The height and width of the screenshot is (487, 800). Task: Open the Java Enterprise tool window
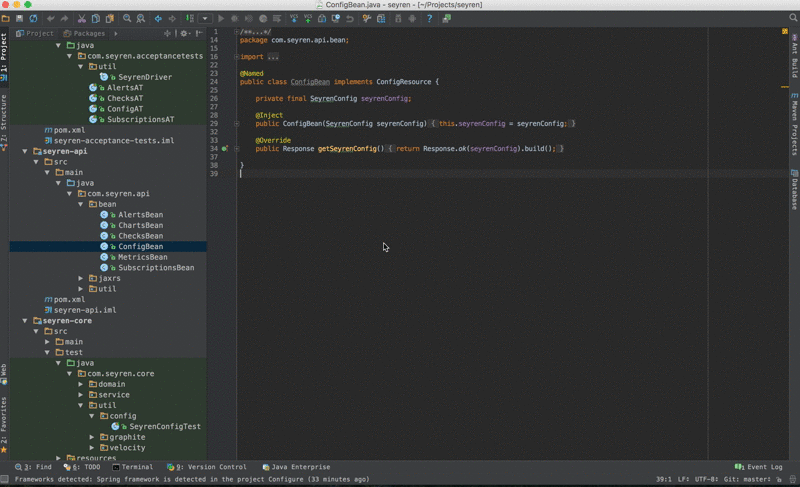point(296,467)
